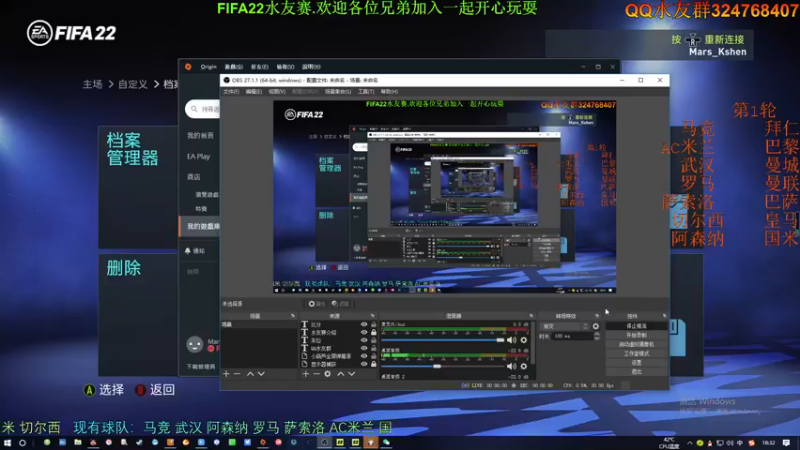Move the selected source up
Image resolution: width=800 pixels, height=450 pixels.
[341, 374]
